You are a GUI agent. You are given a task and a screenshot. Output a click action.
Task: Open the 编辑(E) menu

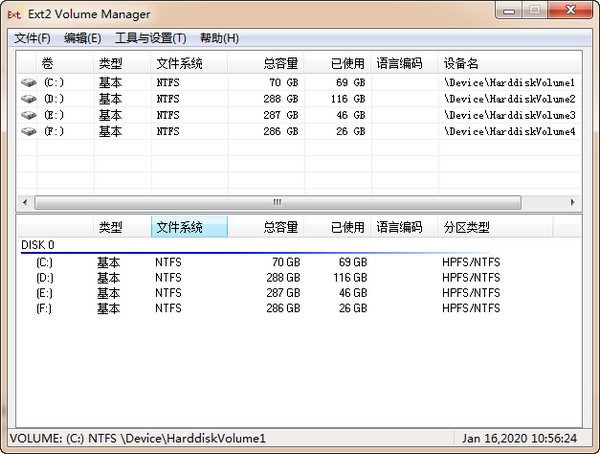(83, 38)
